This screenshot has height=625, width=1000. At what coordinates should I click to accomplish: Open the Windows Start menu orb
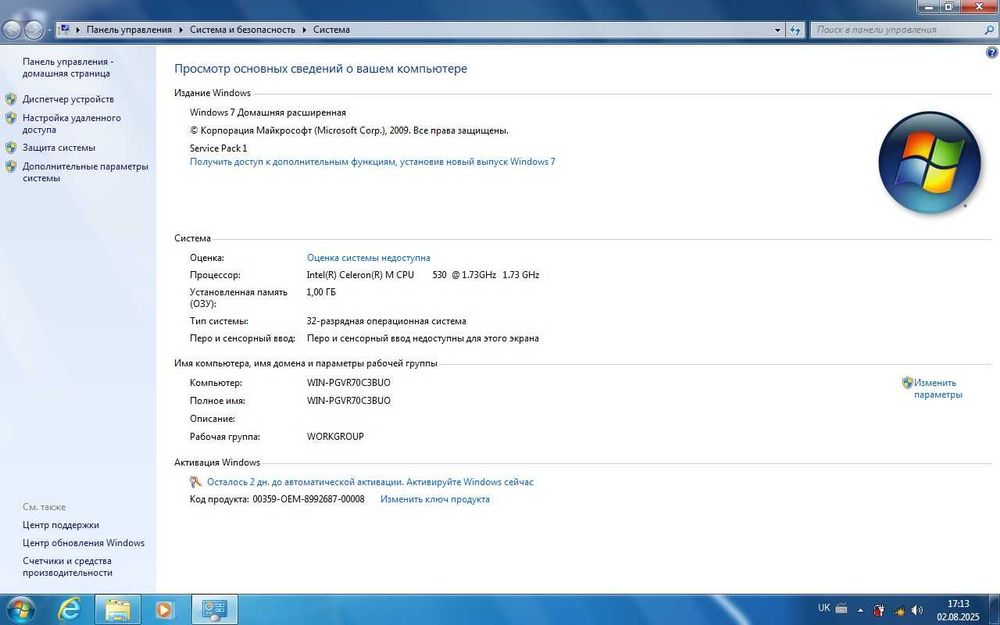click(x=20, y=610)
